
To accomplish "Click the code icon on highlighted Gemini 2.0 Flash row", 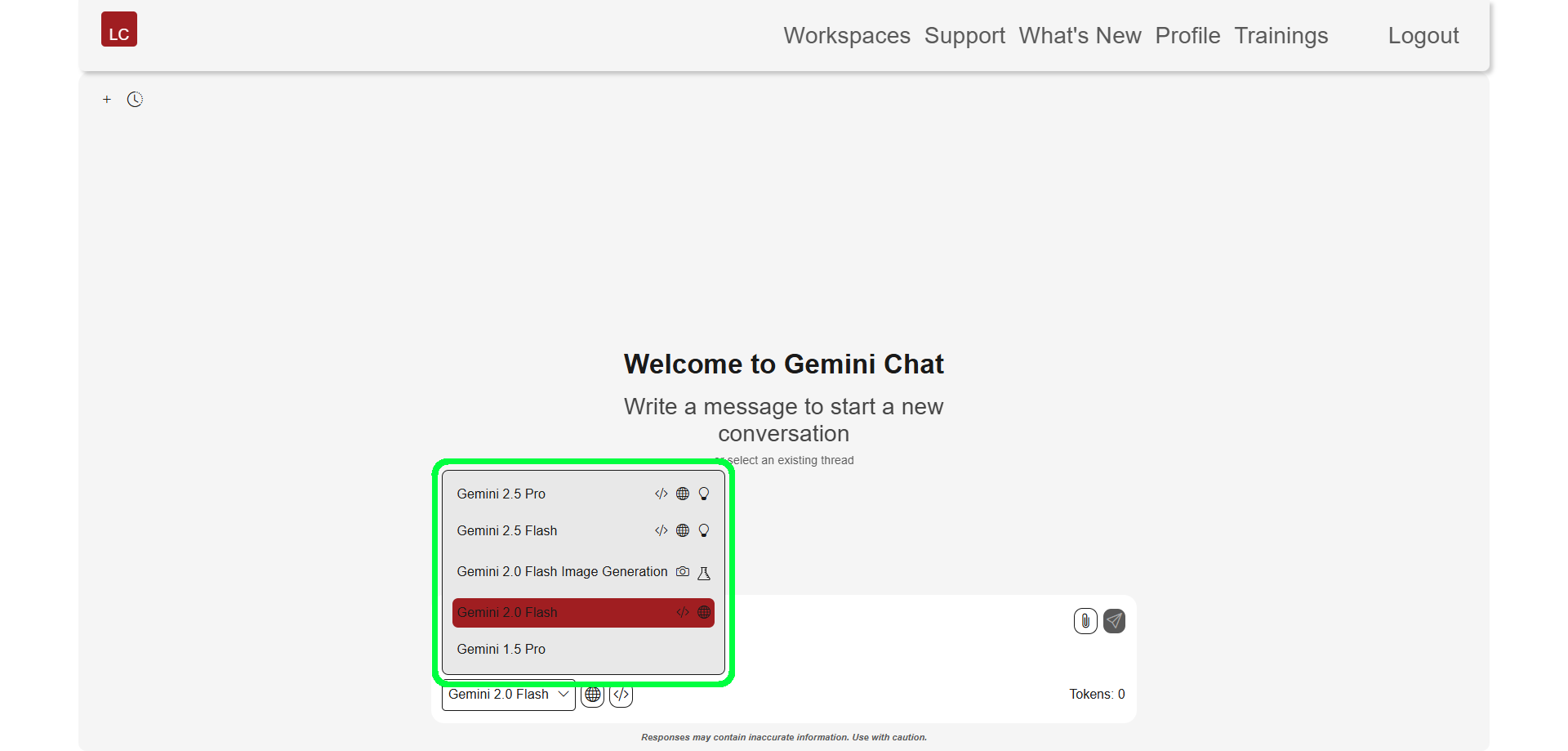I will point(683,612).
